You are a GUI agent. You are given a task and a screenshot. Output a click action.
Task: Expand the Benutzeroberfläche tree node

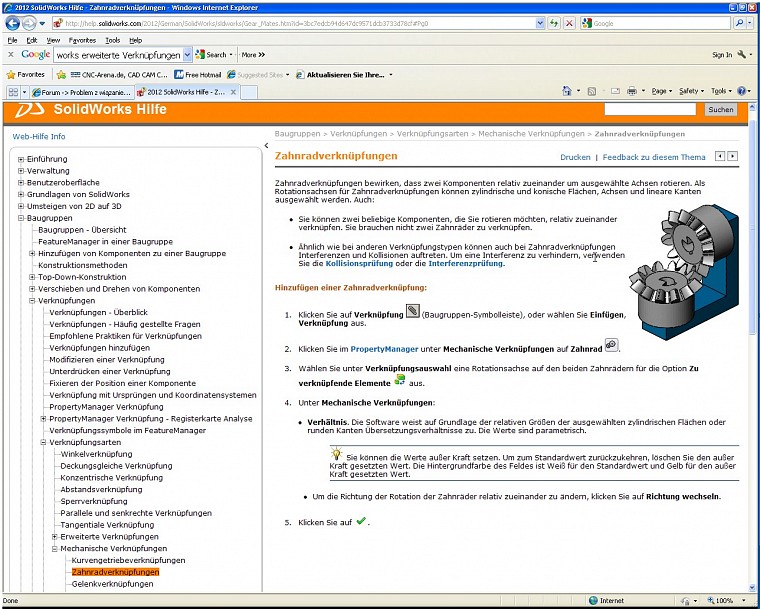[x=21, y=183]
